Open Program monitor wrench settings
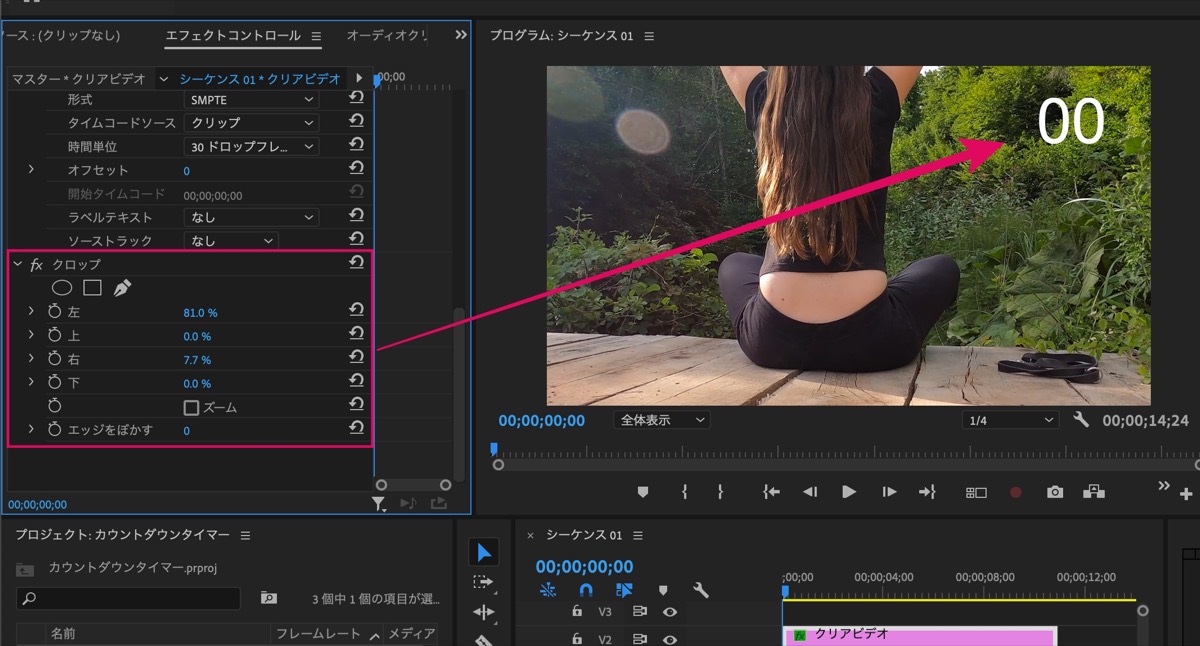Screen dimensions: 1200x646 [x=1081, y=420]
